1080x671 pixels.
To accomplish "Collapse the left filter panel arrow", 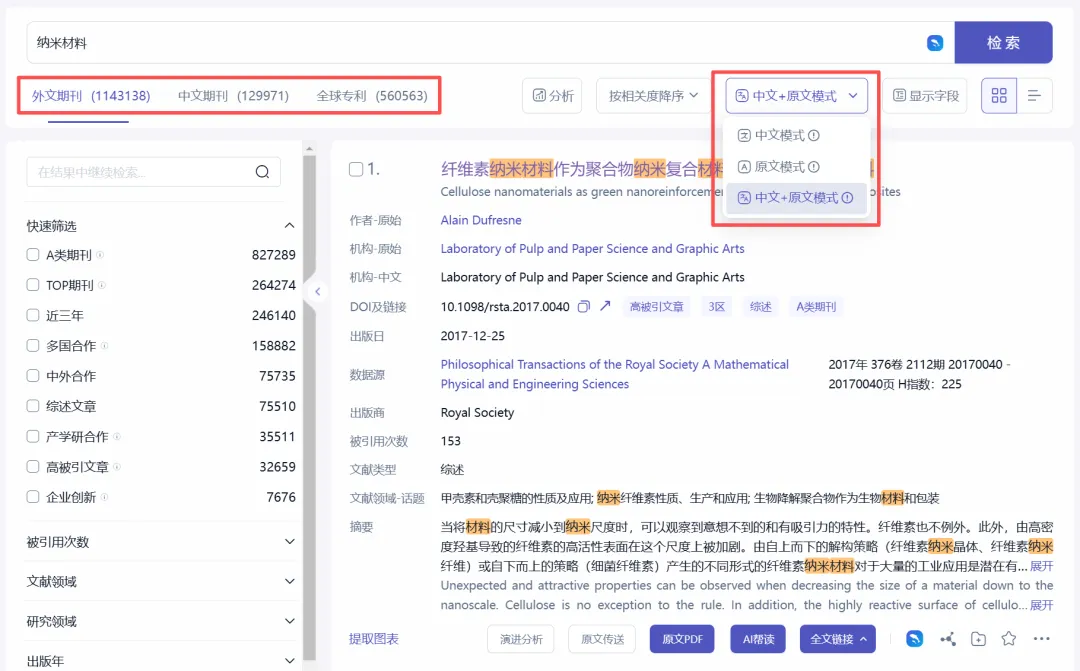I will pos(318,291).
